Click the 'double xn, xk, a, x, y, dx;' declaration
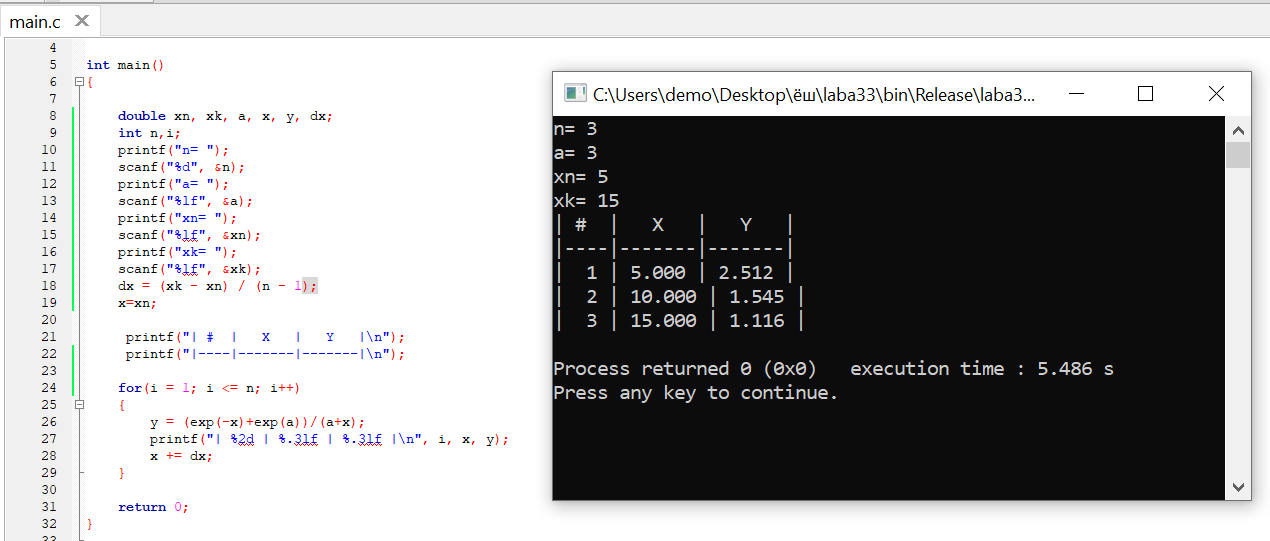Image resolution: width=1270 pixels, height=541 pixels. pyautogui.click(x=225, y=116)
